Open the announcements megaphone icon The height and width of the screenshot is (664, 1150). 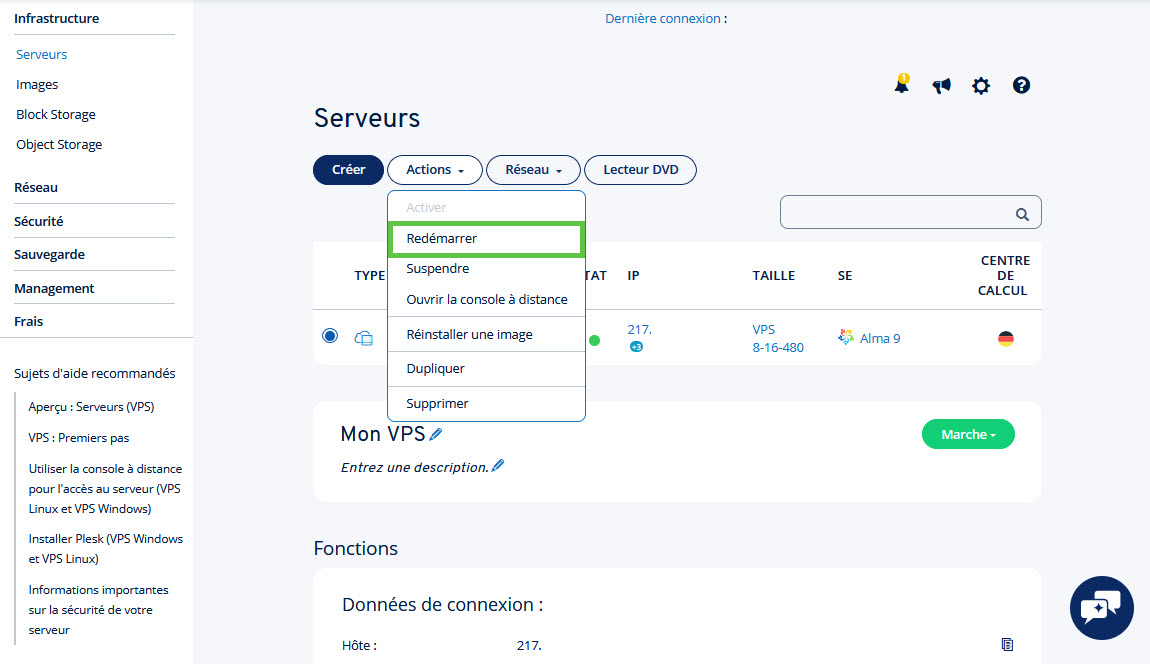[x=941, y=86]
